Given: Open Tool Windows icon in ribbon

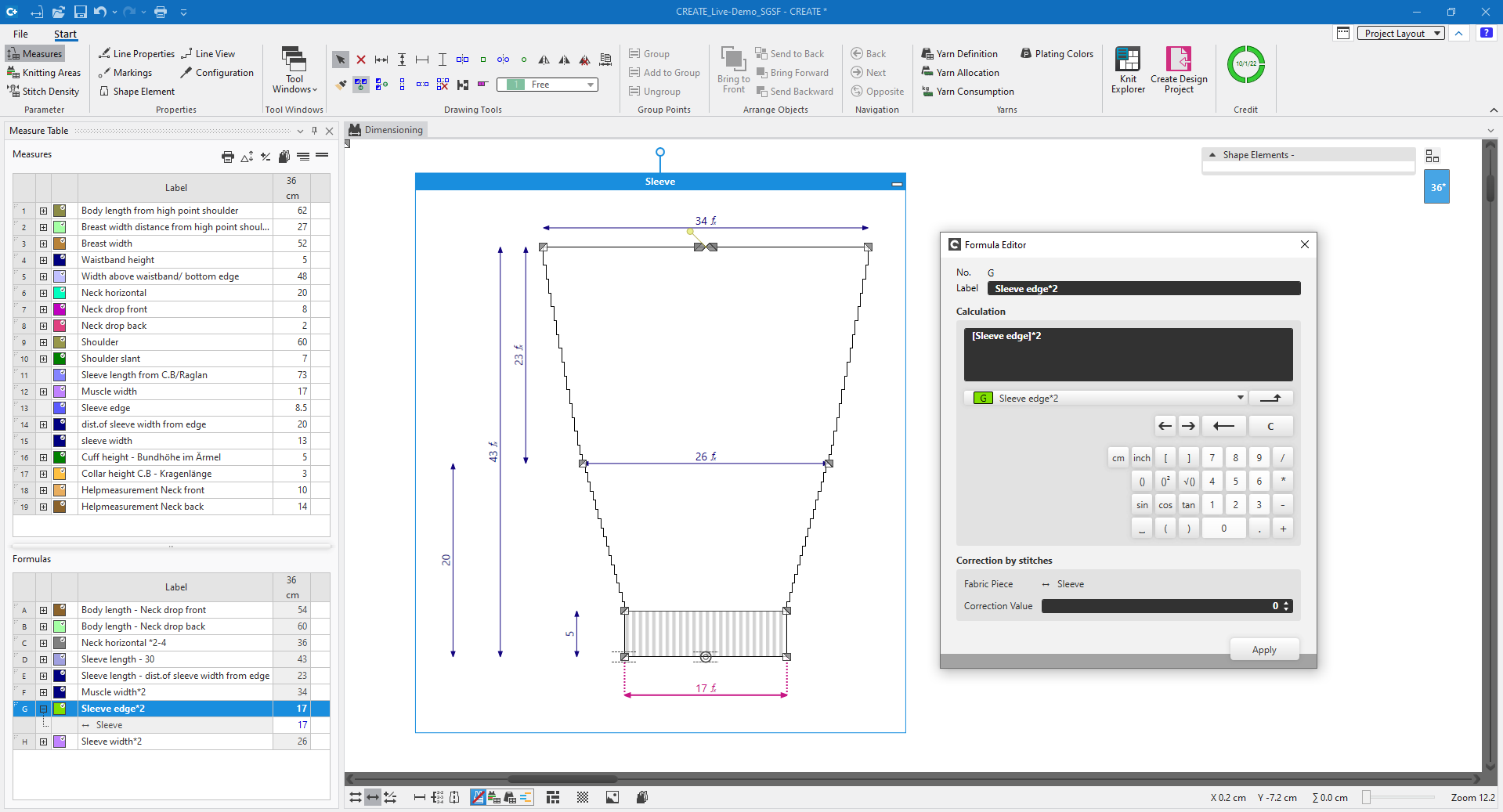Looking at the screenshot, I should 294,70.
